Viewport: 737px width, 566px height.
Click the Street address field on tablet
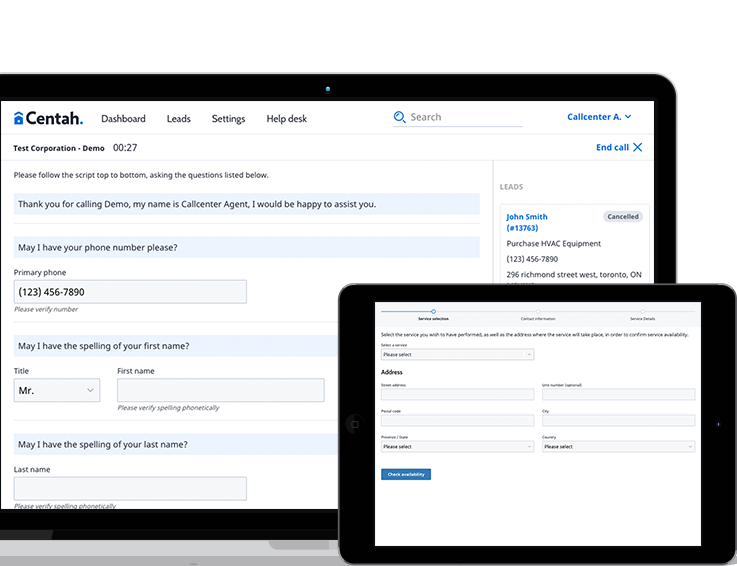coord(457,394)
